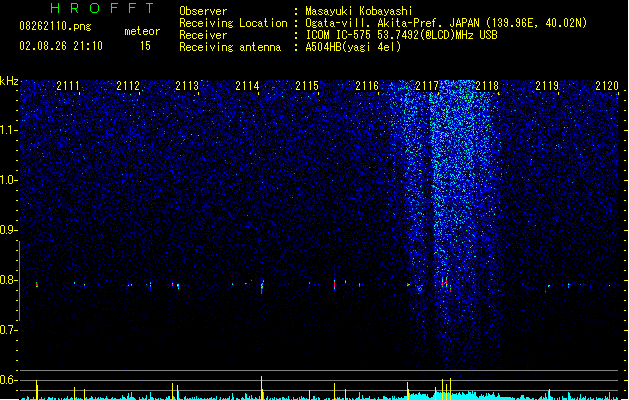
Task: Click the Receiving antenna label
Action: coord(230,47)
